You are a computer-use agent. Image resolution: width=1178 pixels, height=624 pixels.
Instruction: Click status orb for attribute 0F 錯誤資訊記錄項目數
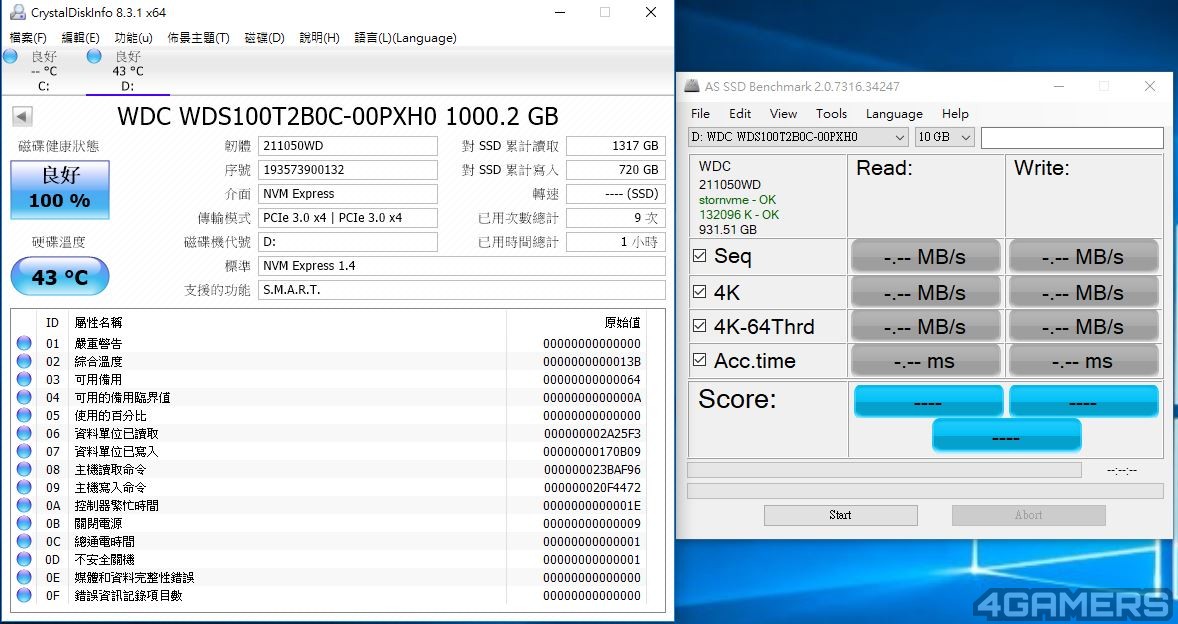(x=24, y=595)
